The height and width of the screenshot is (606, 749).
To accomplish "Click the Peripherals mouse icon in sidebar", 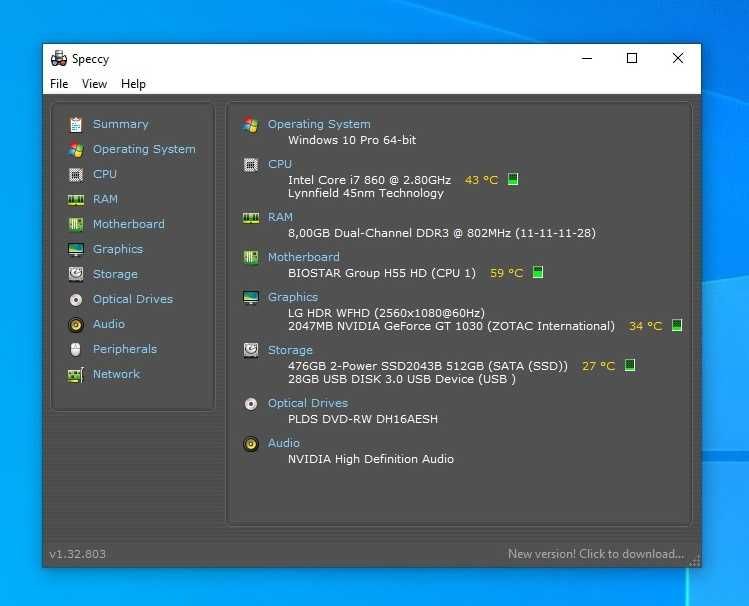I will point(75,350).
